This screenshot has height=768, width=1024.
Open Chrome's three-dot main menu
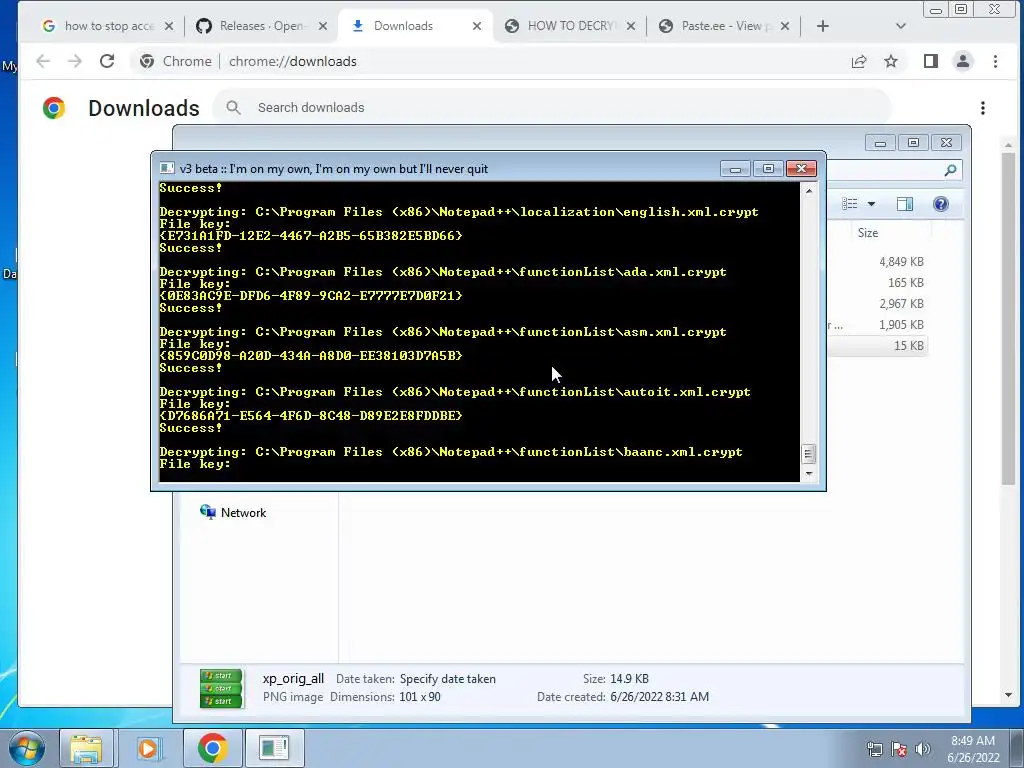995,61
